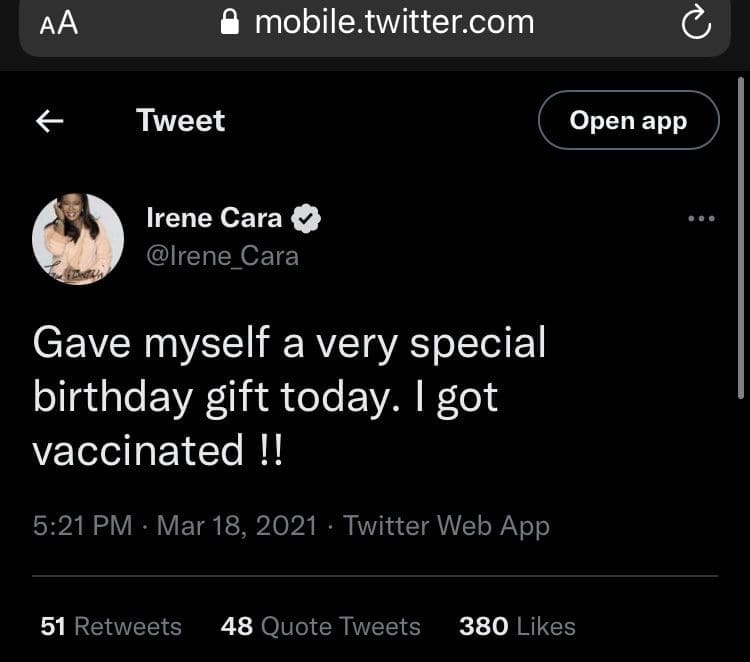
Task: Click the Tweet page header title
Action: (x=180, y=121)
